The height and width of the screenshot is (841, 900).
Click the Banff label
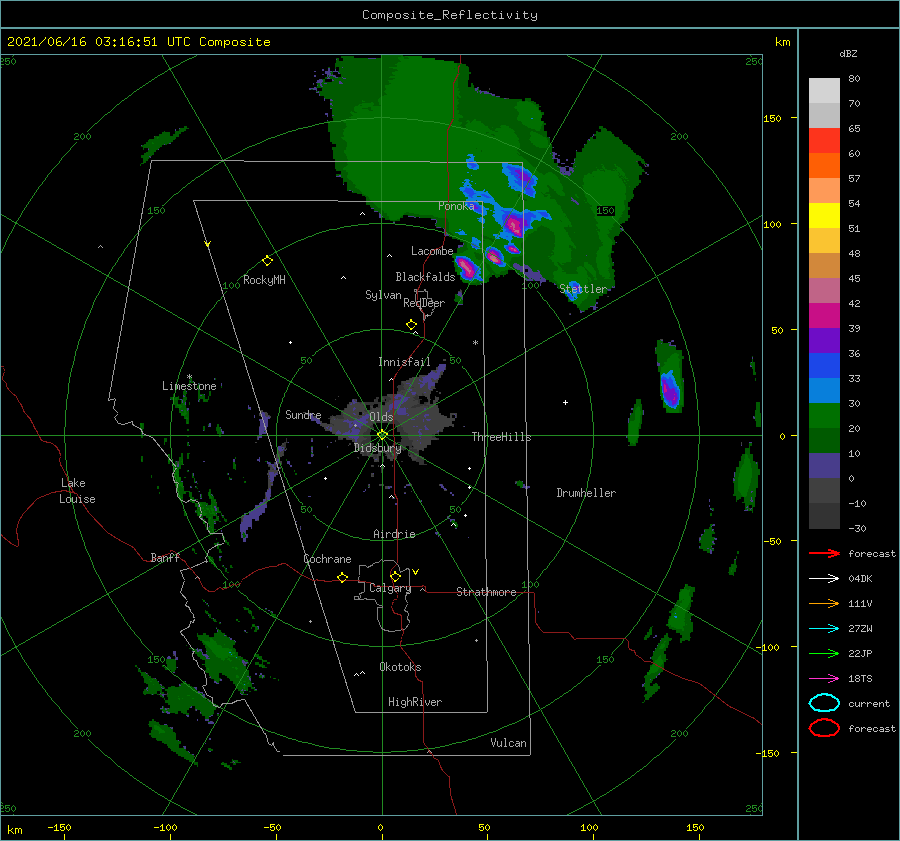(x=165, y=557)
